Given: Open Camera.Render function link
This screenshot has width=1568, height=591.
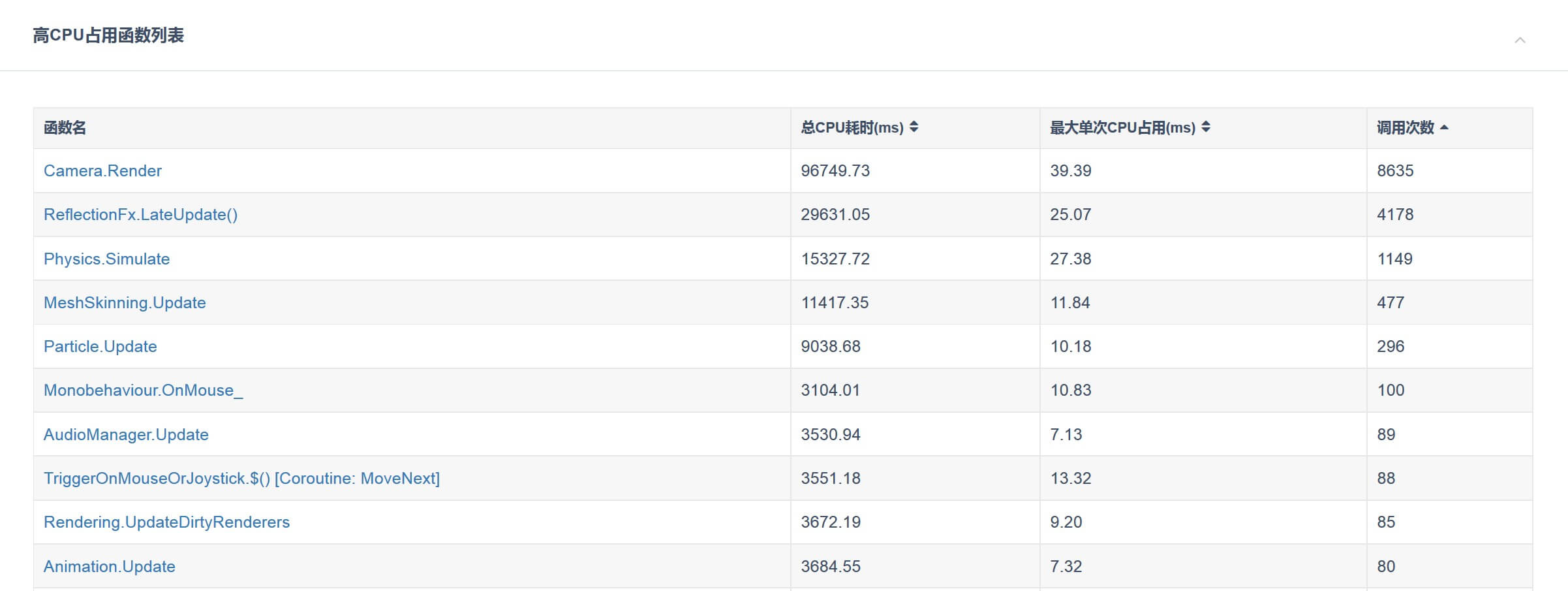Looking at the screenshot, I should click(x=102, y=171).
